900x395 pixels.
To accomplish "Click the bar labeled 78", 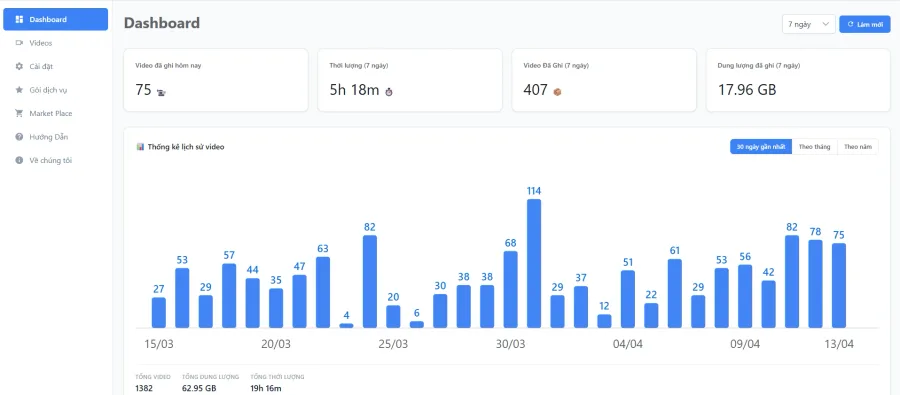I will pyautogui.click(x=815, y=284).
